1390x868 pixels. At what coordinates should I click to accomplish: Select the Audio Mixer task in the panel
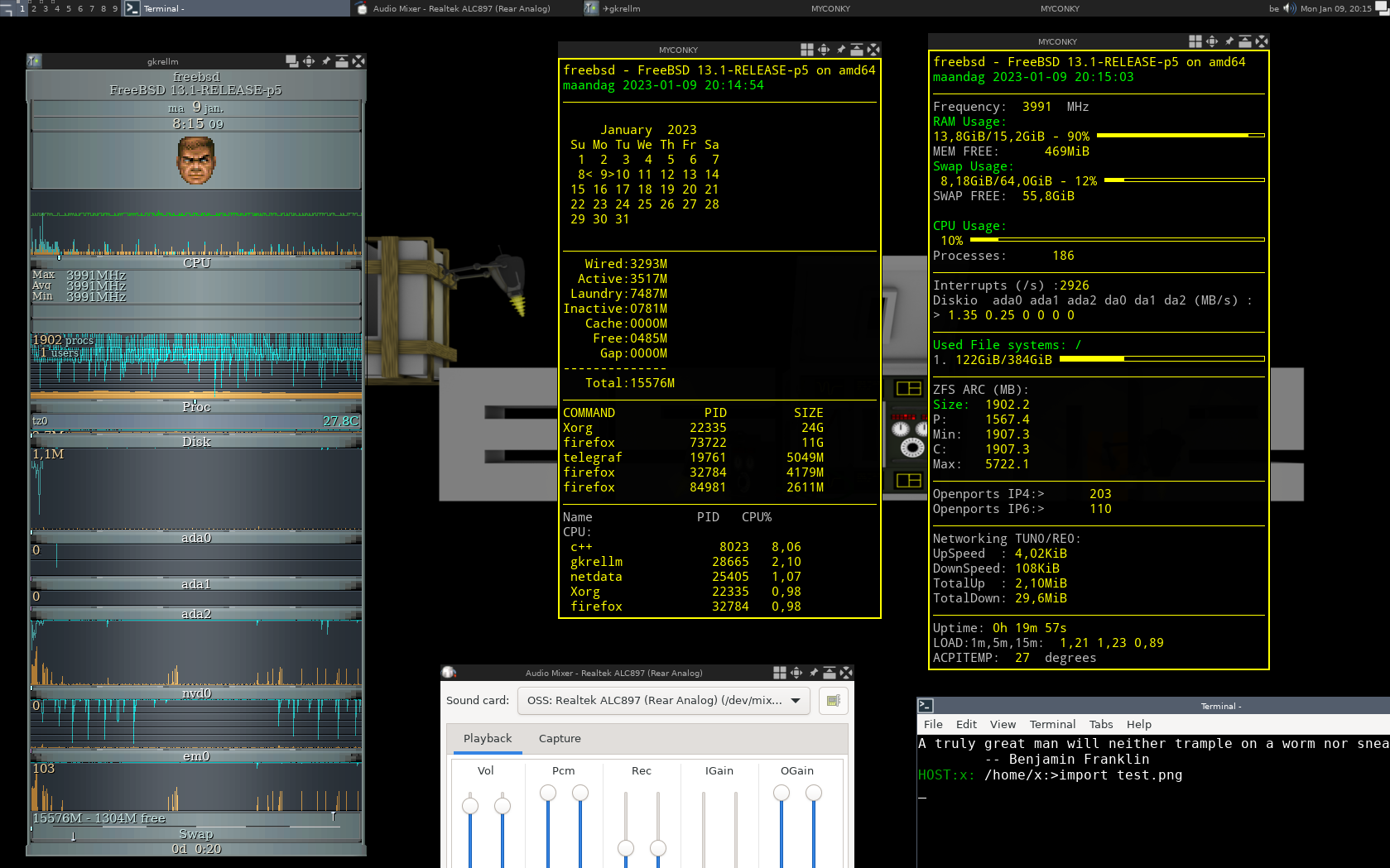coord(464,8)
